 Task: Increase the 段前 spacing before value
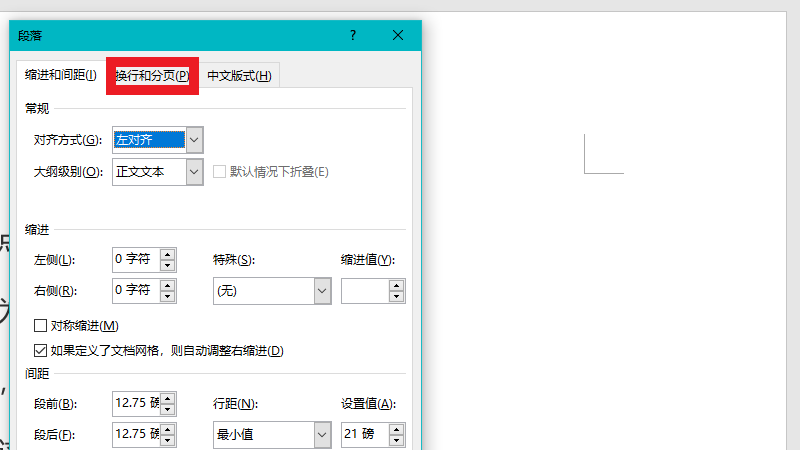coord(168,398)
